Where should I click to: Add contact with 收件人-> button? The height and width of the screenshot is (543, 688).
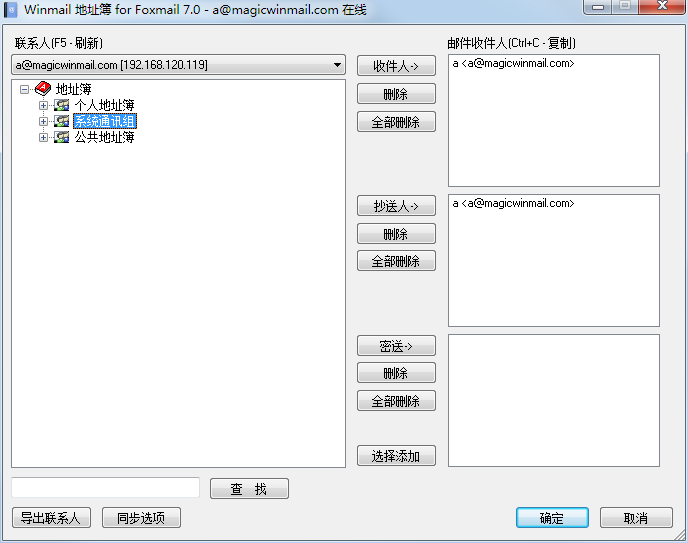click(x=396, y=66)
